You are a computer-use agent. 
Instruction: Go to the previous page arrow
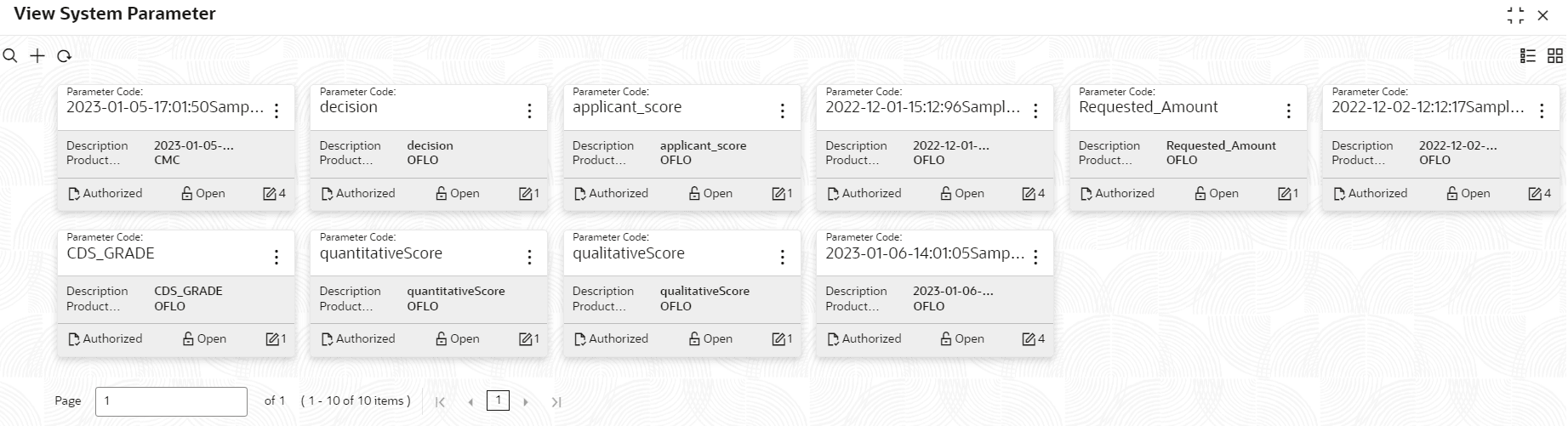470,402
